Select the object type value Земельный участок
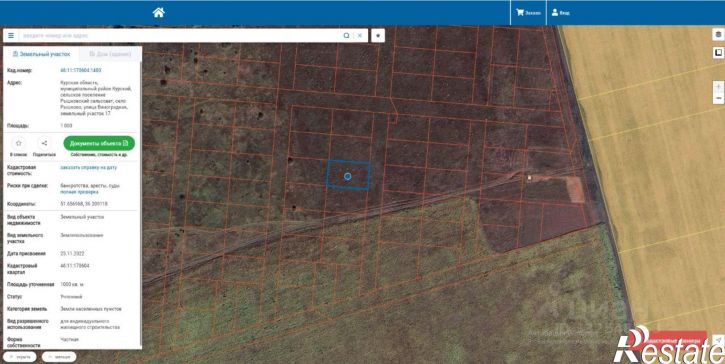Screen dimensions: 725x364 tap(82, 216)
